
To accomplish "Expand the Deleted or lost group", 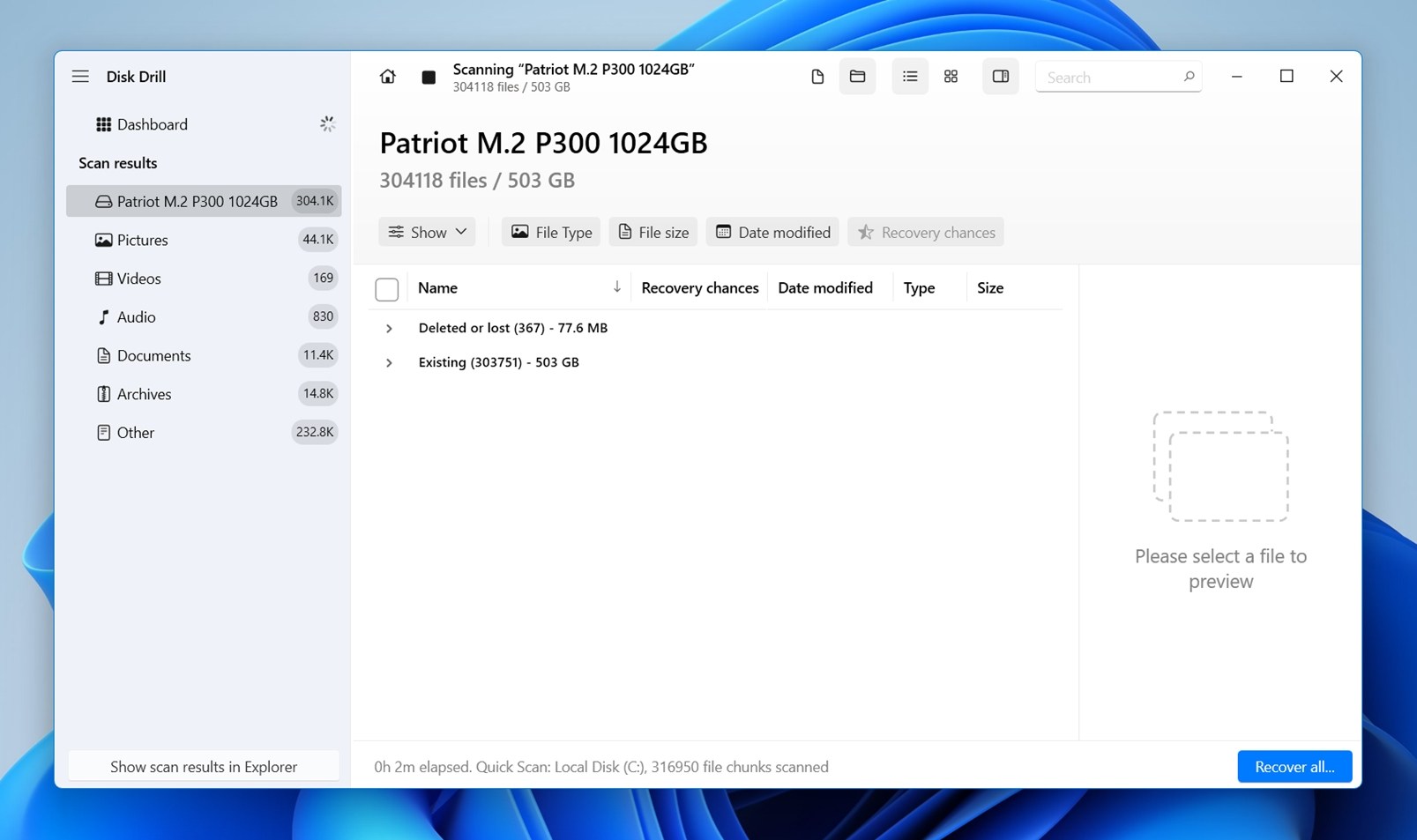I will point(389,329).
